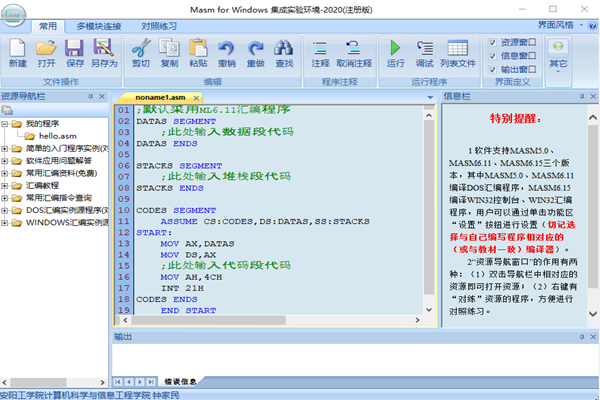Click editor horizontal scrollbar right arrow
The width and height of the screenshot is (600, 400).
coord(417,320)
